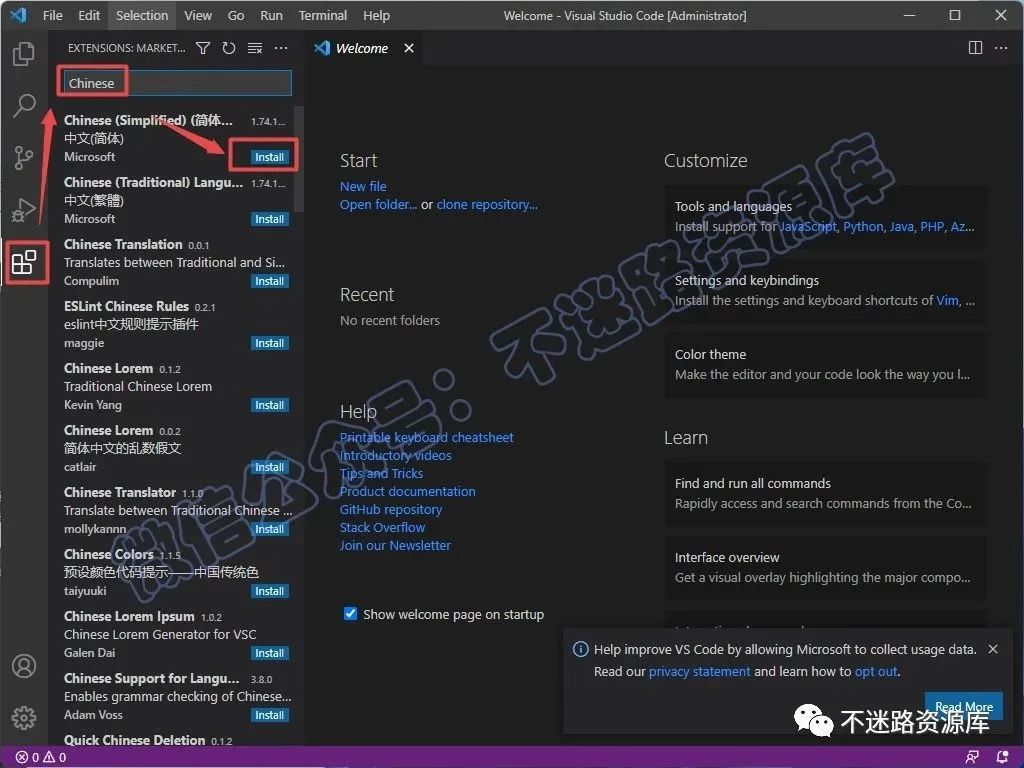Split the editor to the right
The height and width of the screenshot is (768, 1024).
coord(975,48)
